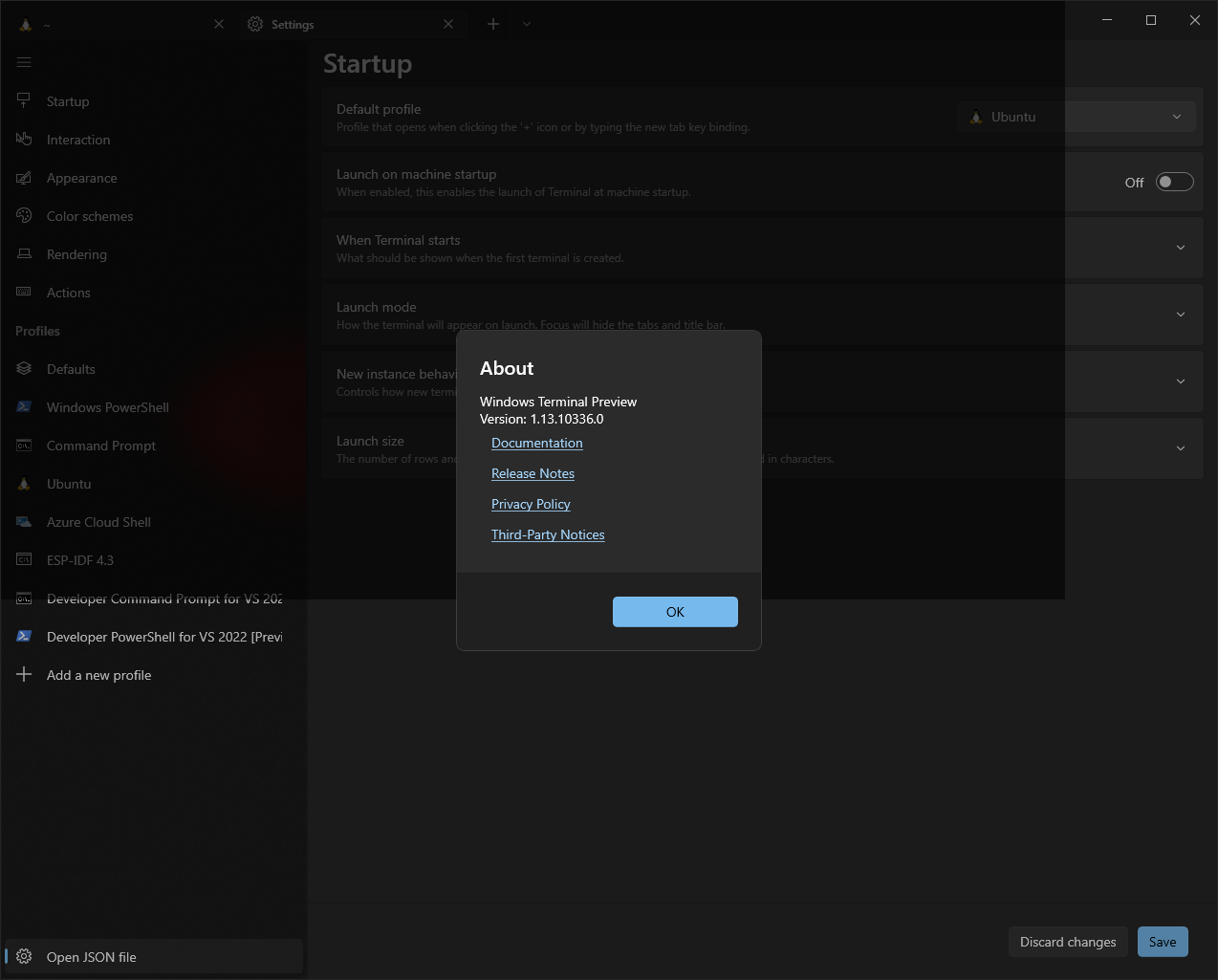The image size is (1218, 980).
Task: Click the Windows PowerShell profile icon
Action: click(x=24, y=406)
